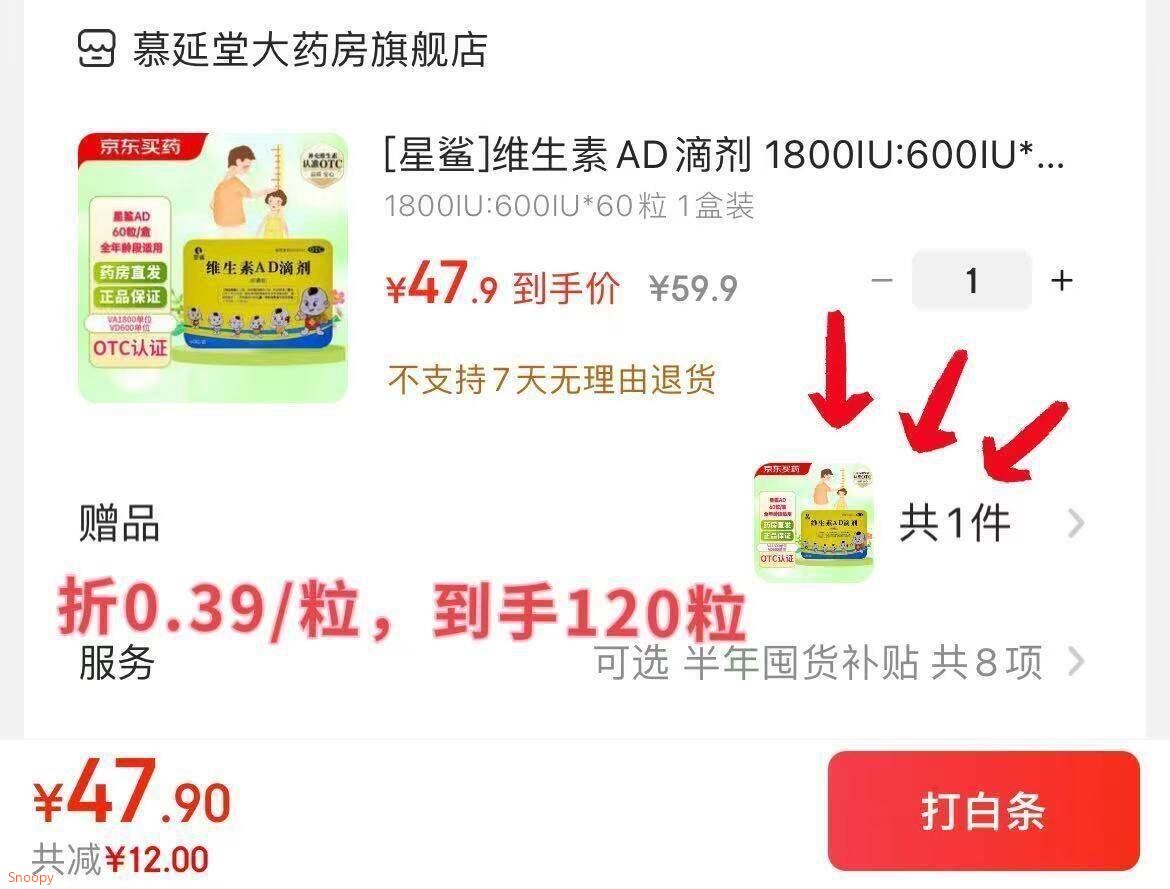Tap the ¥47.9 到手价 price label
The image size is (1170, 889).
[502, 284]
